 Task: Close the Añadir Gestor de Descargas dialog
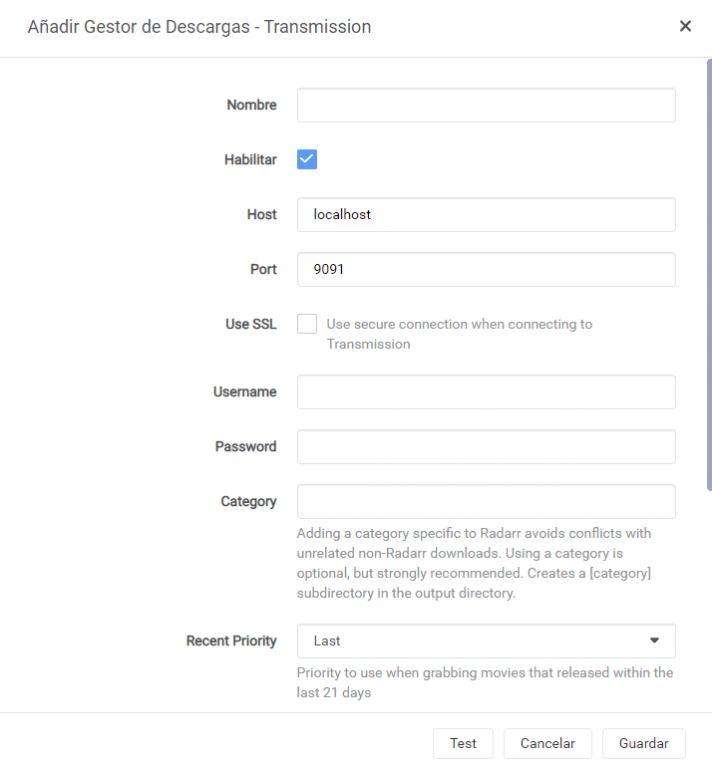[x=685, y=27]
